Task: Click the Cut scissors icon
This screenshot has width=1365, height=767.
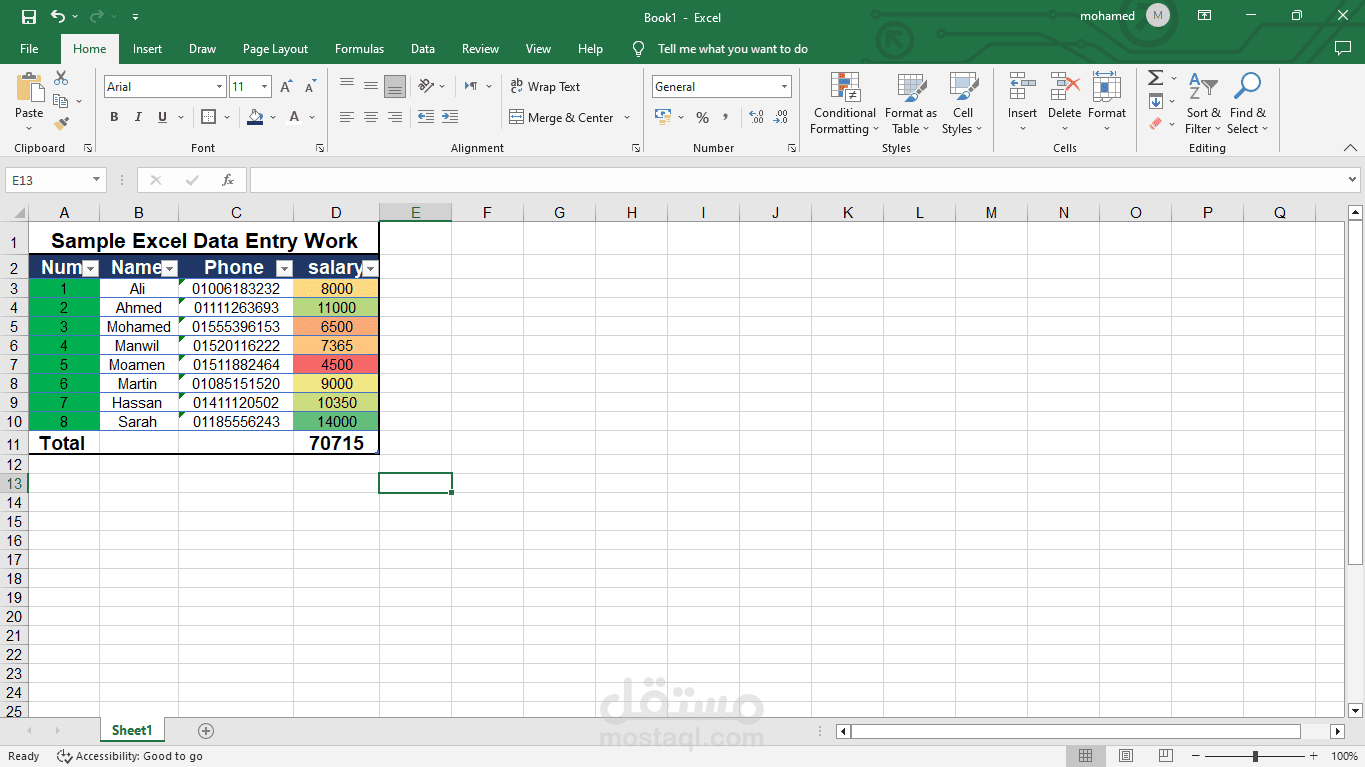Action: click(x=61, y=78)
